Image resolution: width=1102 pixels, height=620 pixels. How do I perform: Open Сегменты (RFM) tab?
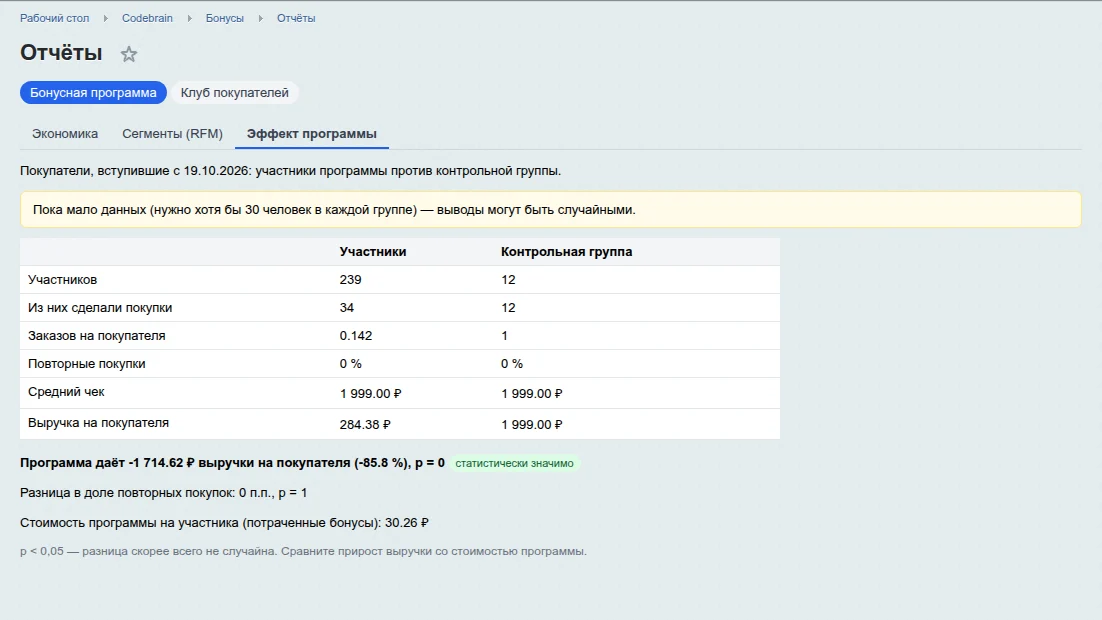[172, 134]
